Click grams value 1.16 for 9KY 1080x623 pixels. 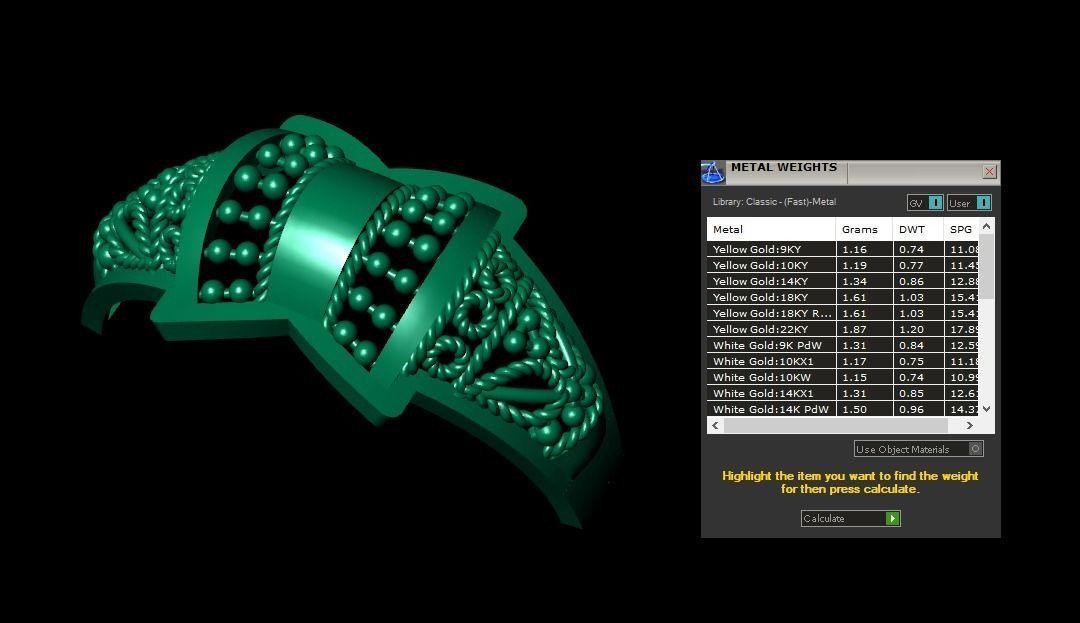tap(855, 249)
